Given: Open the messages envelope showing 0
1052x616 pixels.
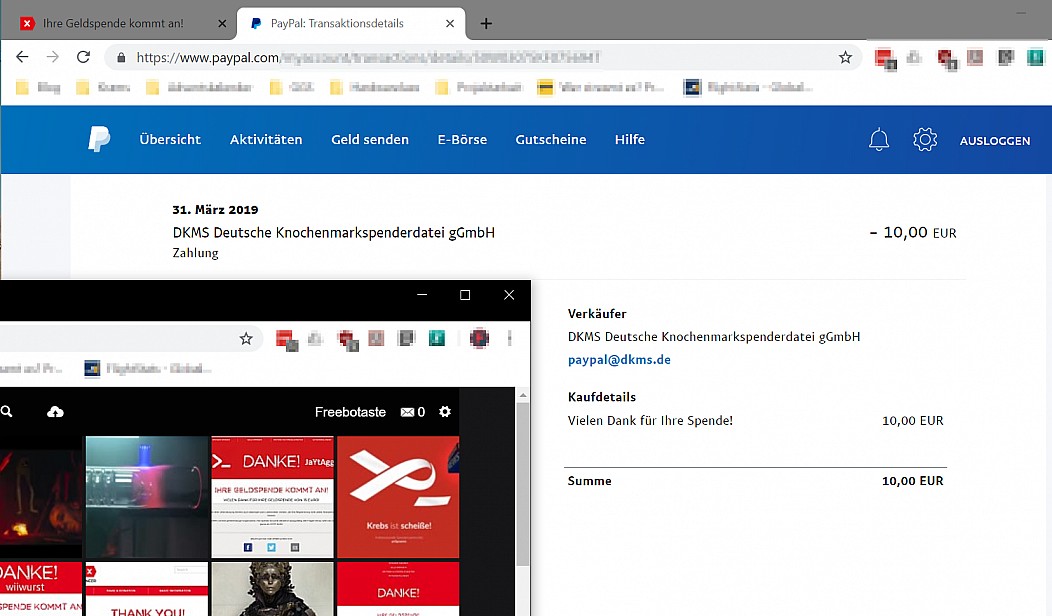Looking at the screenshot, I should click(413, 412).
